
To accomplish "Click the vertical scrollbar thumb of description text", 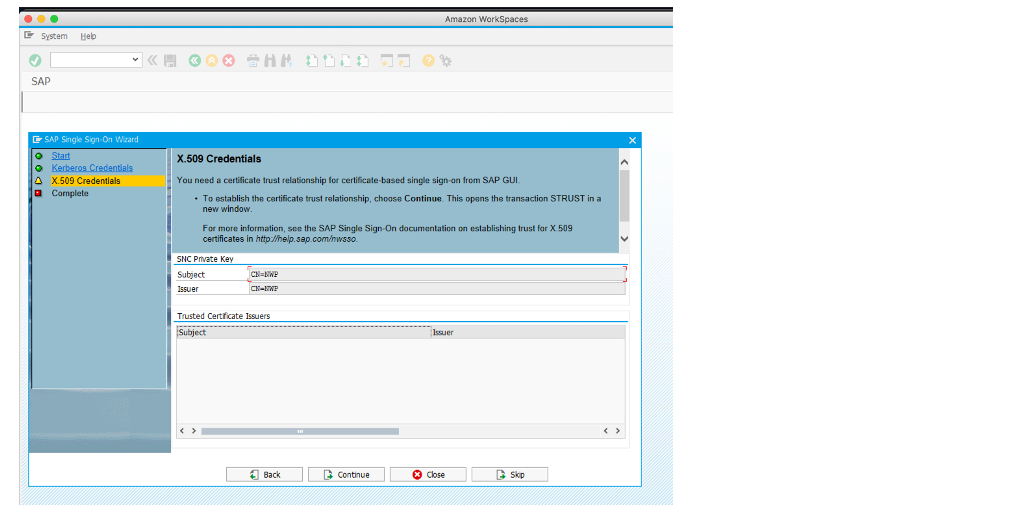I will [x=624, y=195].
